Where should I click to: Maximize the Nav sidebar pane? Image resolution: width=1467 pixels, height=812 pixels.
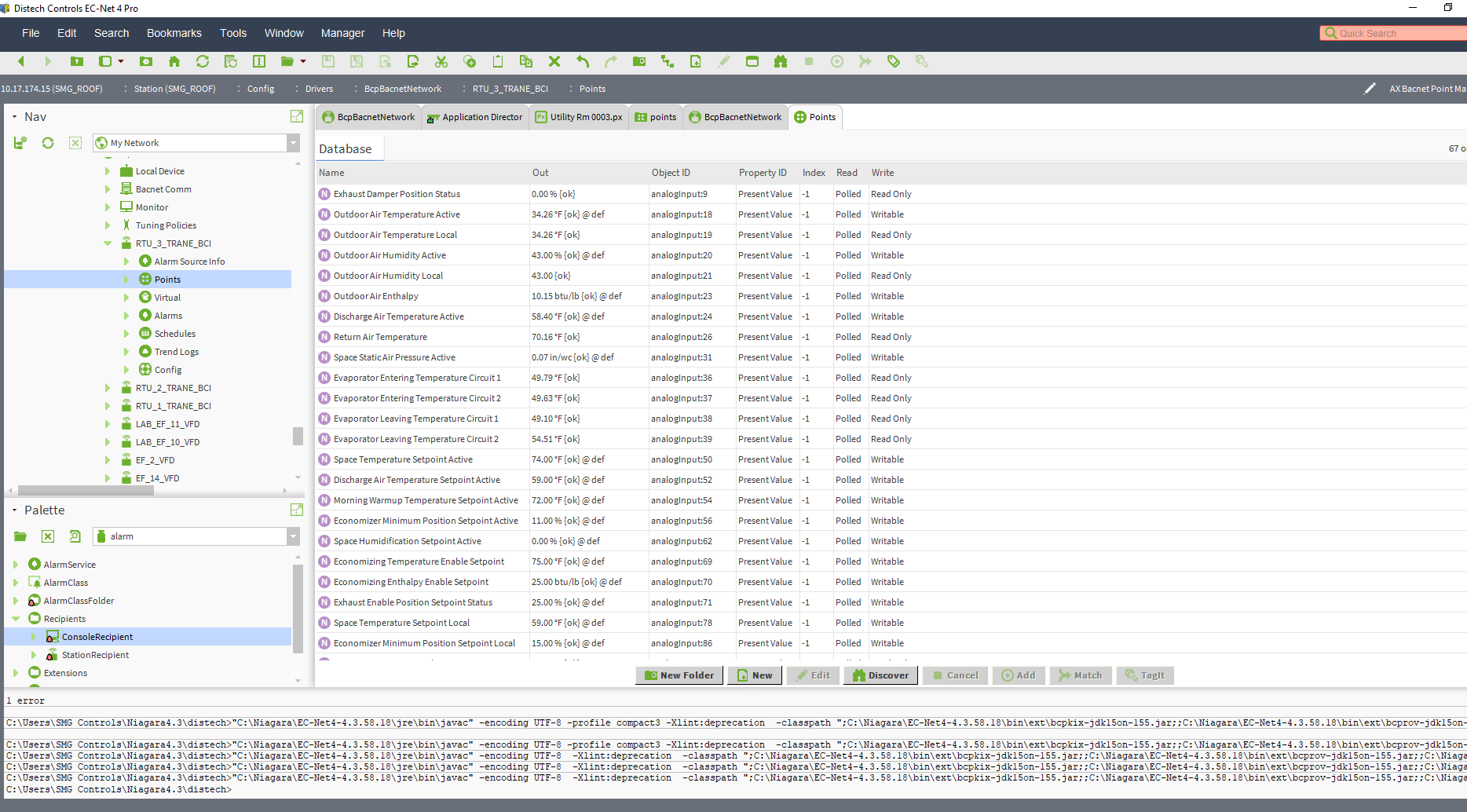coord(297,116)
